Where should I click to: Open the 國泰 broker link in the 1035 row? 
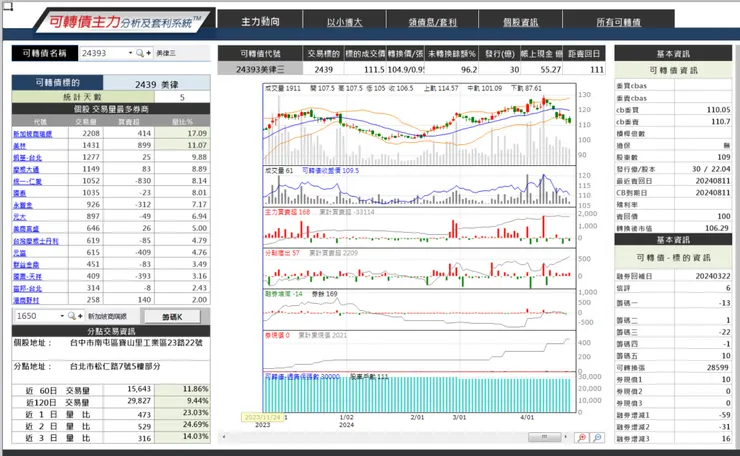coord(19,193)
